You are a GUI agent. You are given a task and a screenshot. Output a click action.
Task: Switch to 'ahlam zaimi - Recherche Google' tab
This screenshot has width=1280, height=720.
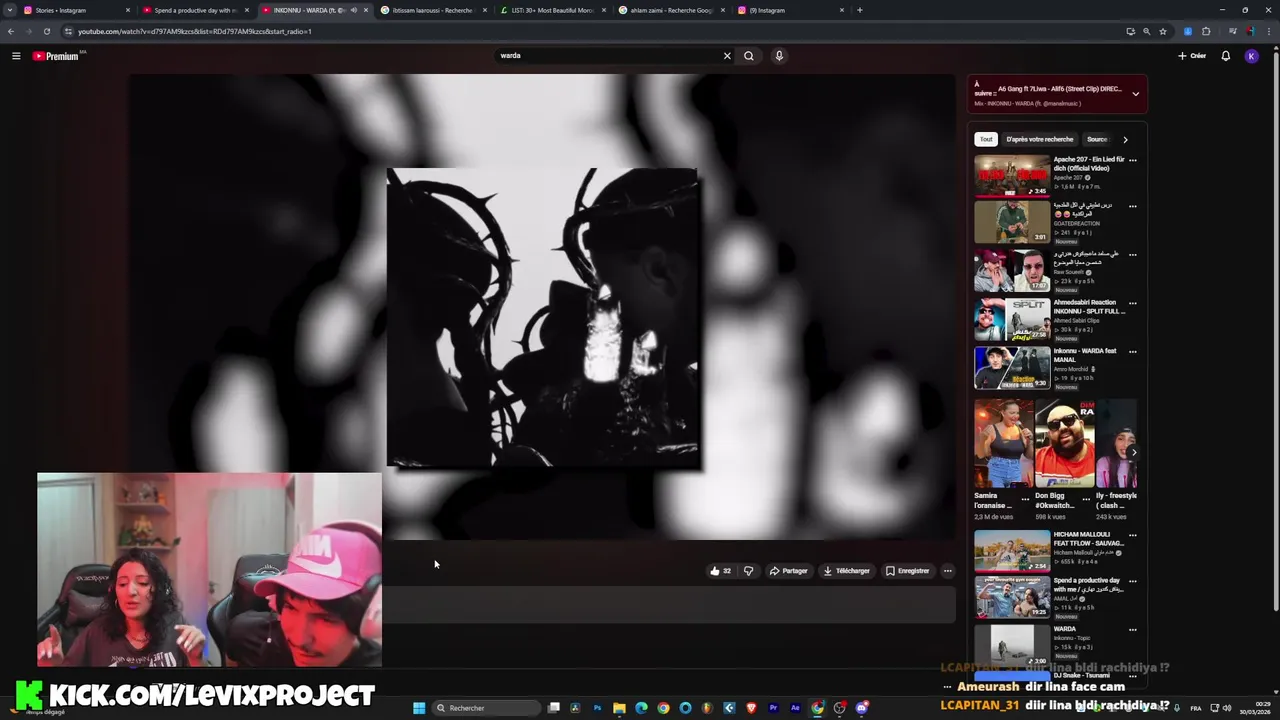(x=672, y=10)
